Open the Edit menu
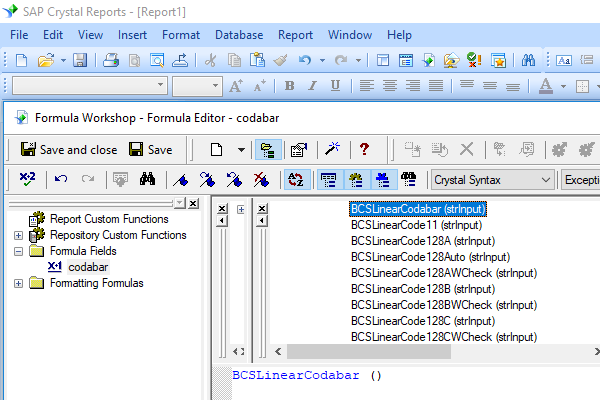The width and height of the screenshot is (600, 400). 53,35
